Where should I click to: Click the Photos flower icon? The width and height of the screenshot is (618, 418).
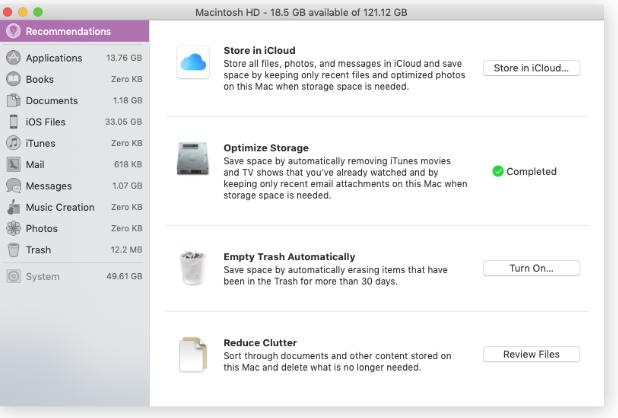(x=13, y=228)
